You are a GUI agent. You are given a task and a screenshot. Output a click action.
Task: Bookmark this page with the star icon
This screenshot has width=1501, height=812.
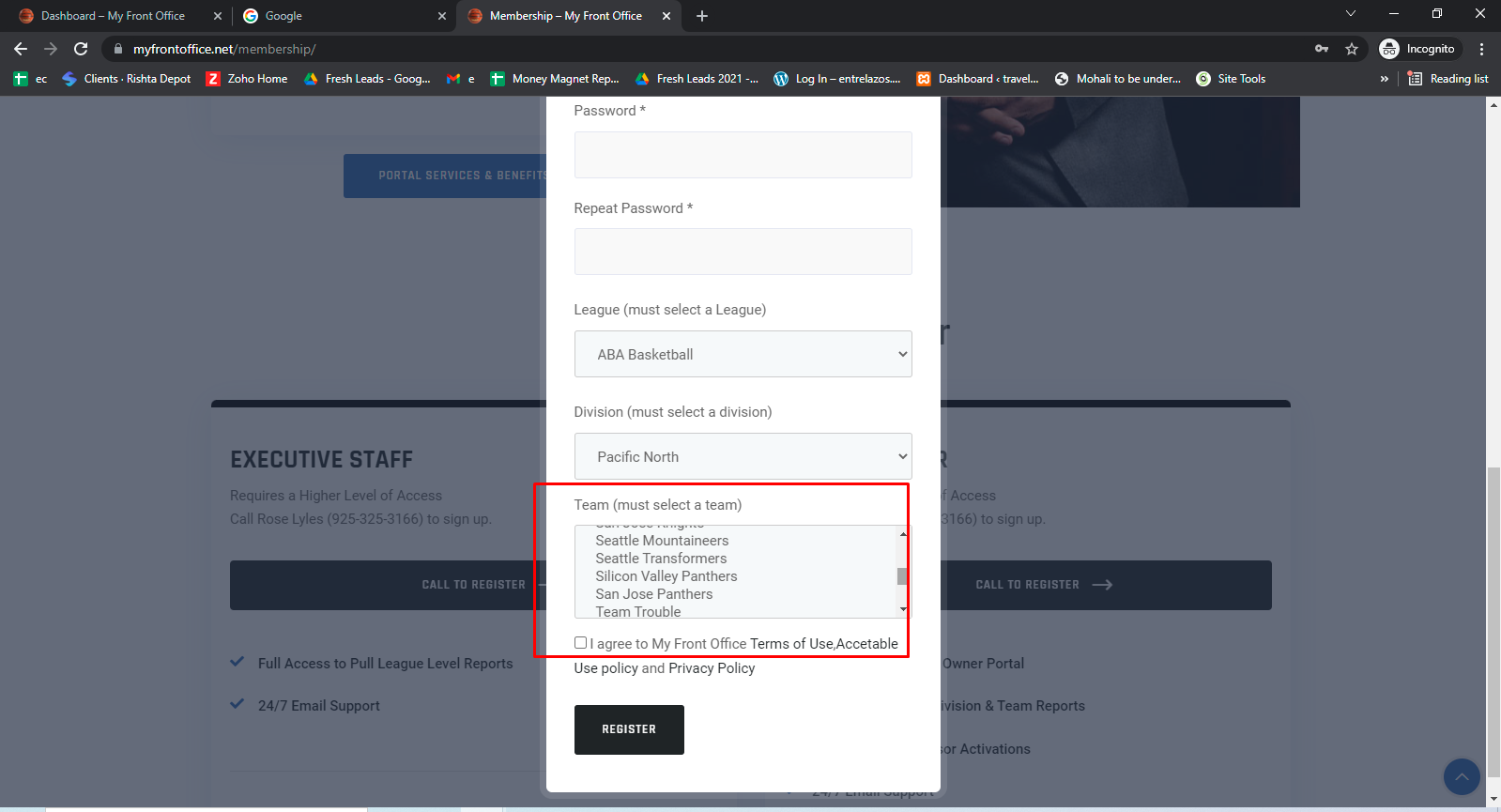pos(1352,49)
